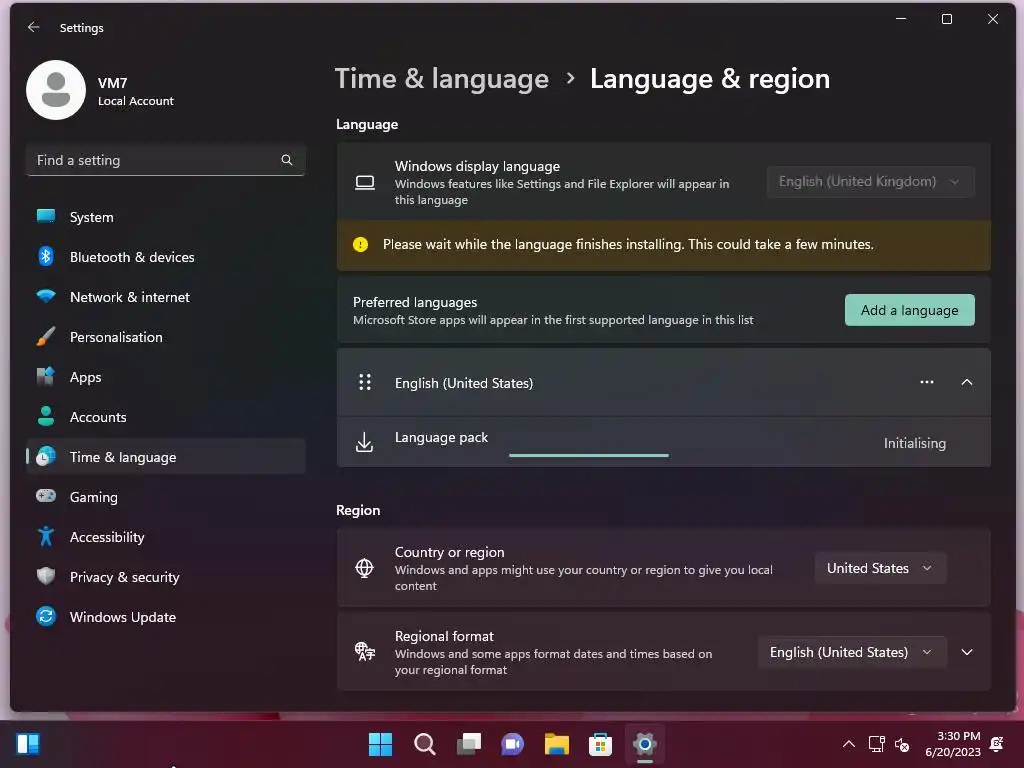Open Windows Update settings
The image size is (1024, 768).
tap(166, 616)
